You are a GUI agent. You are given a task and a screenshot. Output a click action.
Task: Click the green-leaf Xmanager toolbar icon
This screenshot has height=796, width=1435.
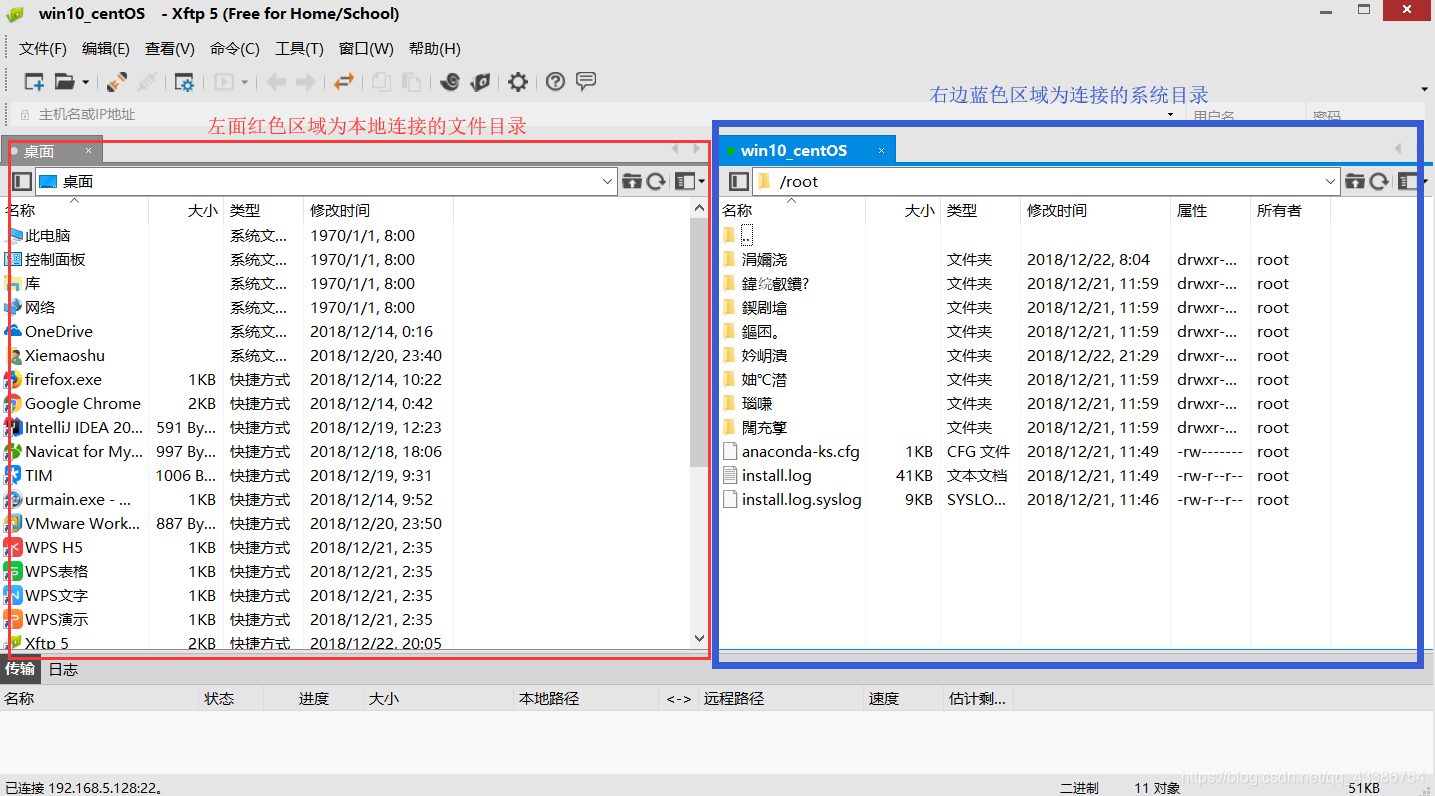click(x=481, y=82)
